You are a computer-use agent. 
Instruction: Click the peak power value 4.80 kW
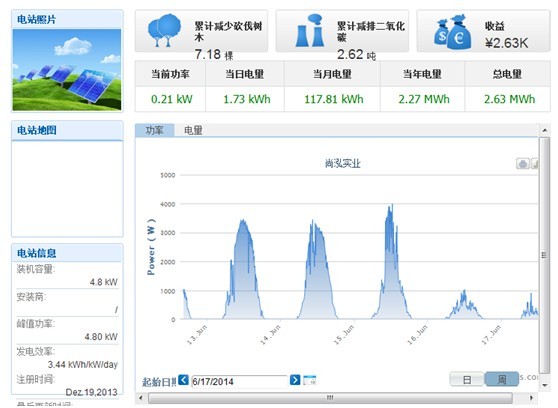point(101,337)
